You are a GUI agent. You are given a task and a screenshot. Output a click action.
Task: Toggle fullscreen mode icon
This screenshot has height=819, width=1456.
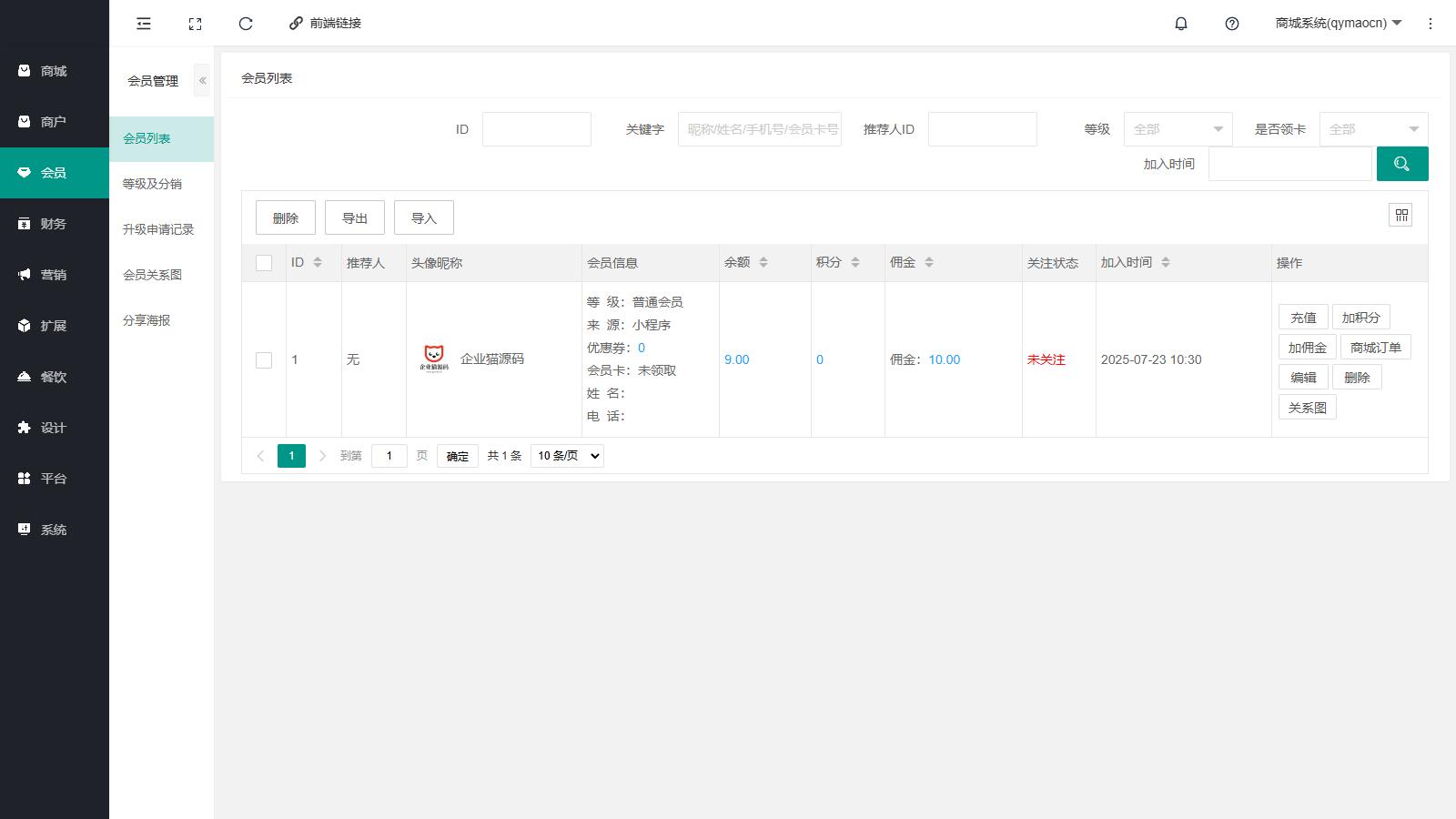coord(195,24)
